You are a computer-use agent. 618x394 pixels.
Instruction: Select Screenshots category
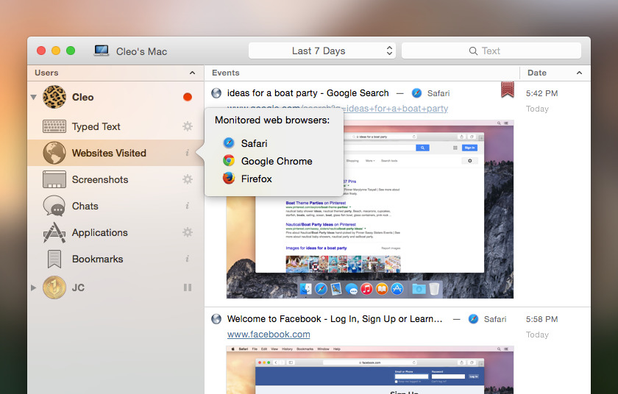pos(115,179)
